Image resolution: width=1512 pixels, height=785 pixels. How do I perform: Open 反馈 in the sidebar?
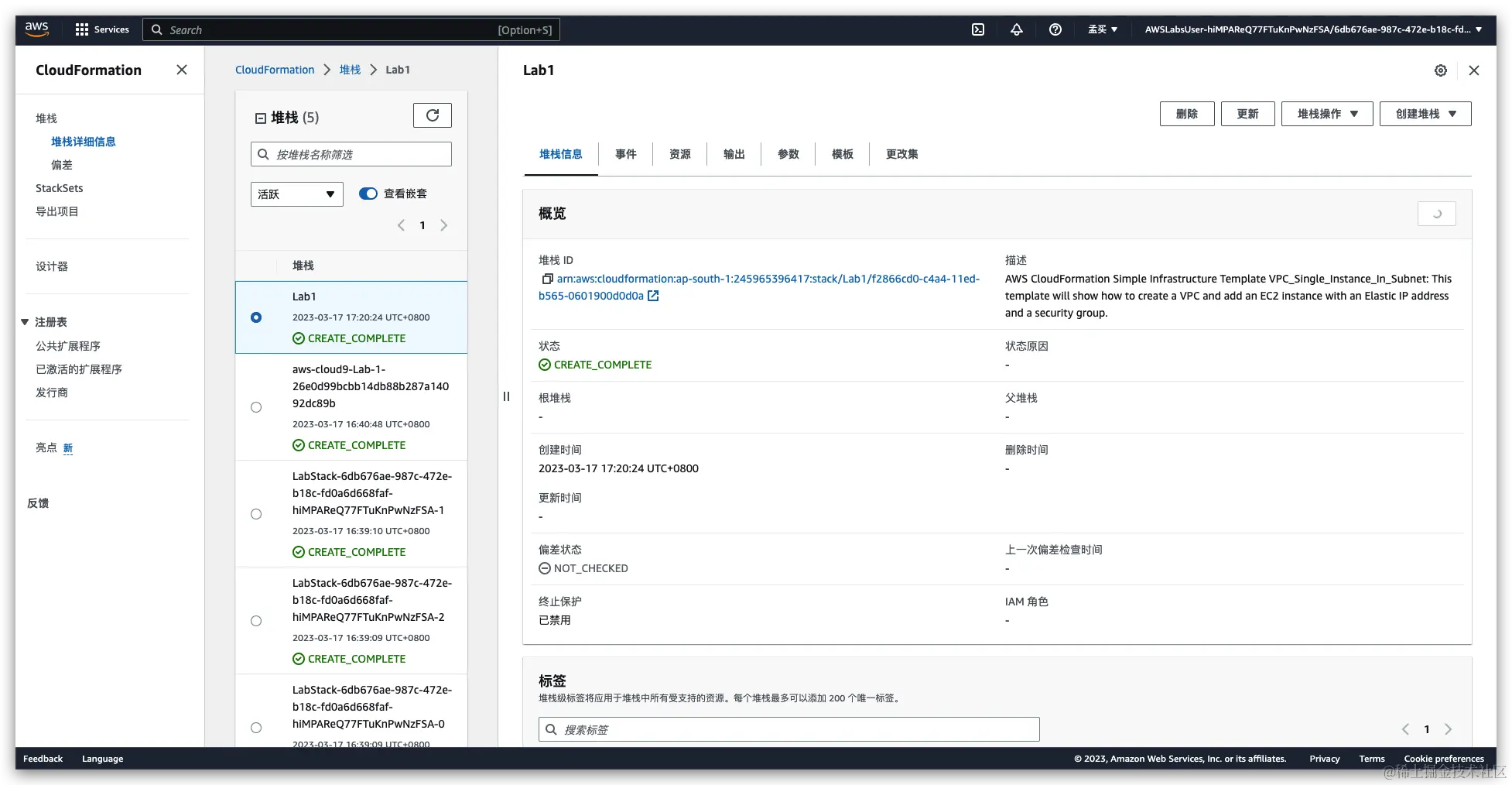(x=38, y=503)
